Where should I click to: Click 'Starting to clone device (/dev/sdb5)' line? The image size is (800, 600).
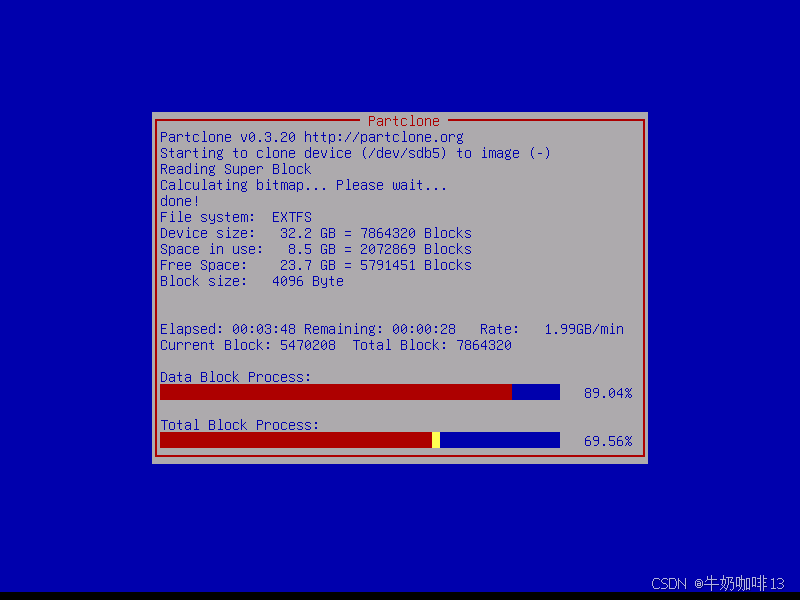(x=355, y=153)
